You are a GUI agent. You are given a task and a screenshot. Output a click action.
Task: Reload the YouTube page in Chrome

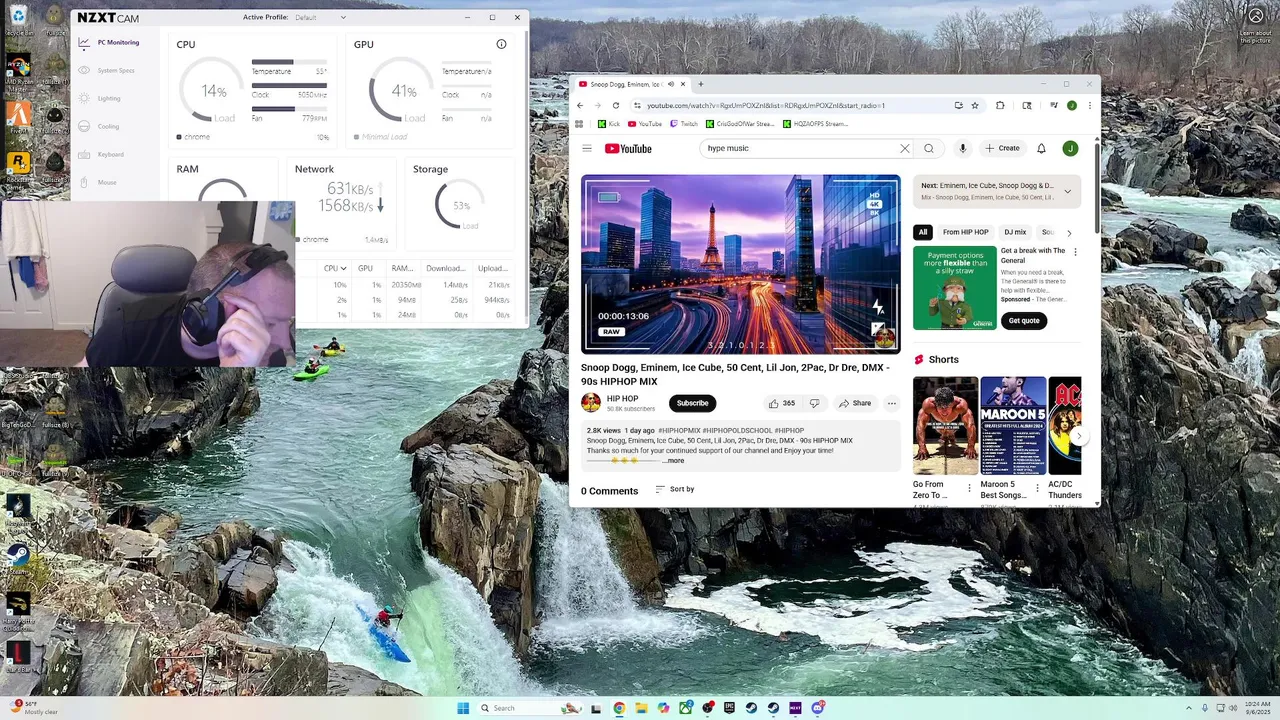pyautogui.click(x=616, y=105)
